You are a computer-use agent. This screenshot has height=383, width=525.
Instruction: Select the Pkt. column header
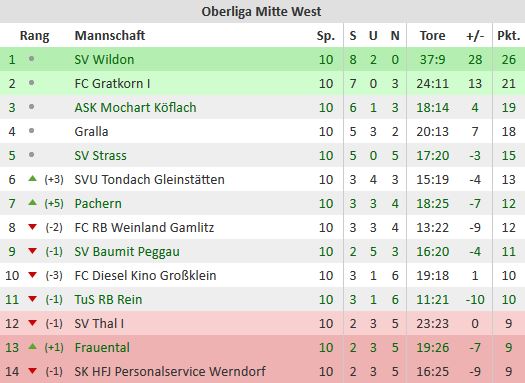tap(509, 35)
